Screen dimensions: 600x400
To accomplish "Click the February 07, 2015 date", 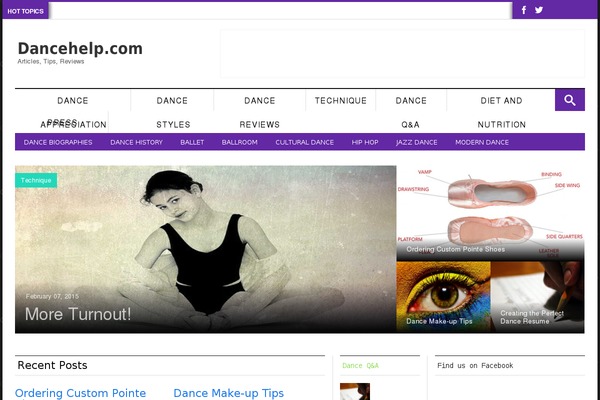I will coord(52,296).
